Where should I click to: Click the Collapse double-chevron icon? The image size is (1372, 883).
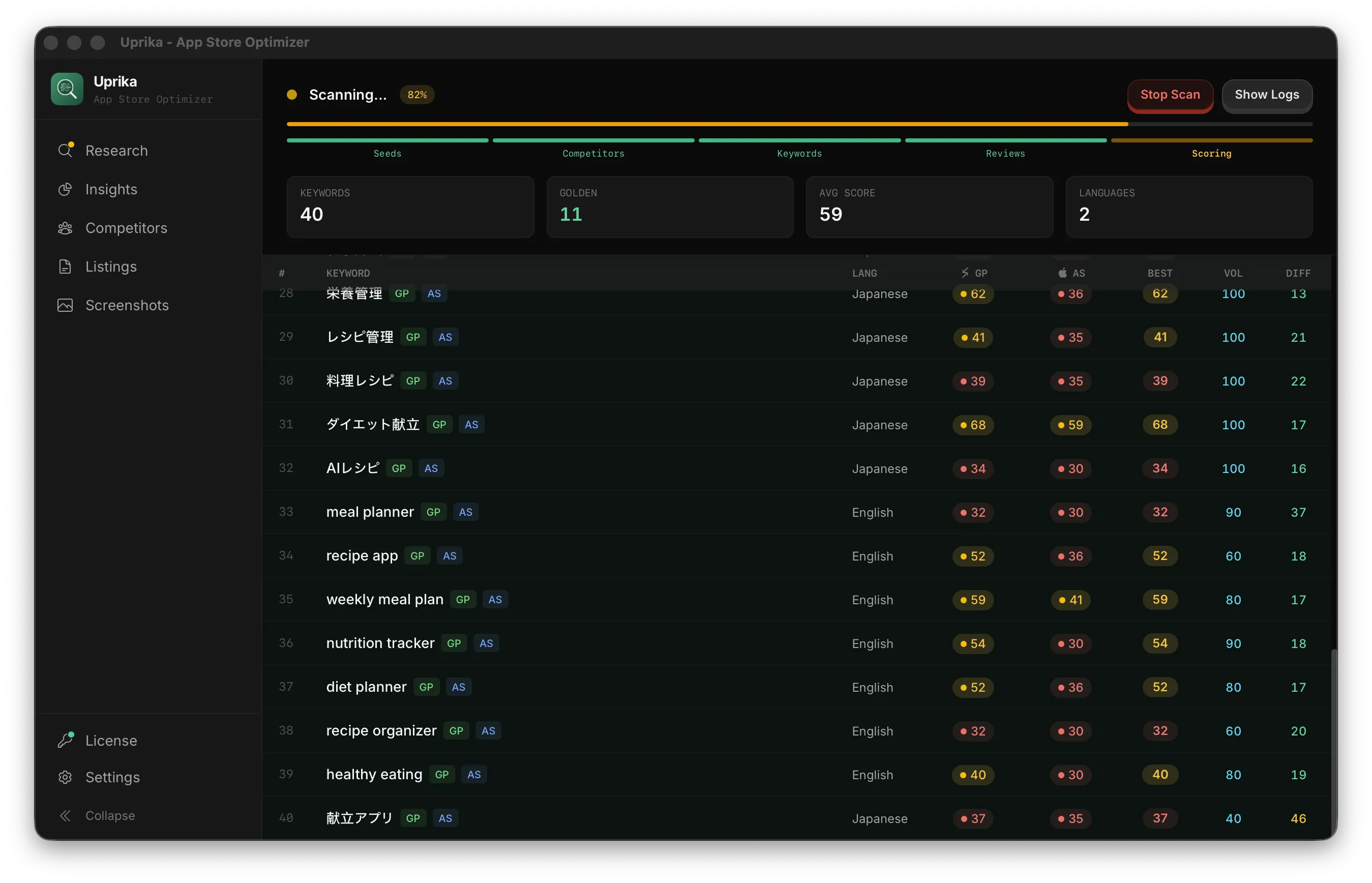[x=65, y=815]
